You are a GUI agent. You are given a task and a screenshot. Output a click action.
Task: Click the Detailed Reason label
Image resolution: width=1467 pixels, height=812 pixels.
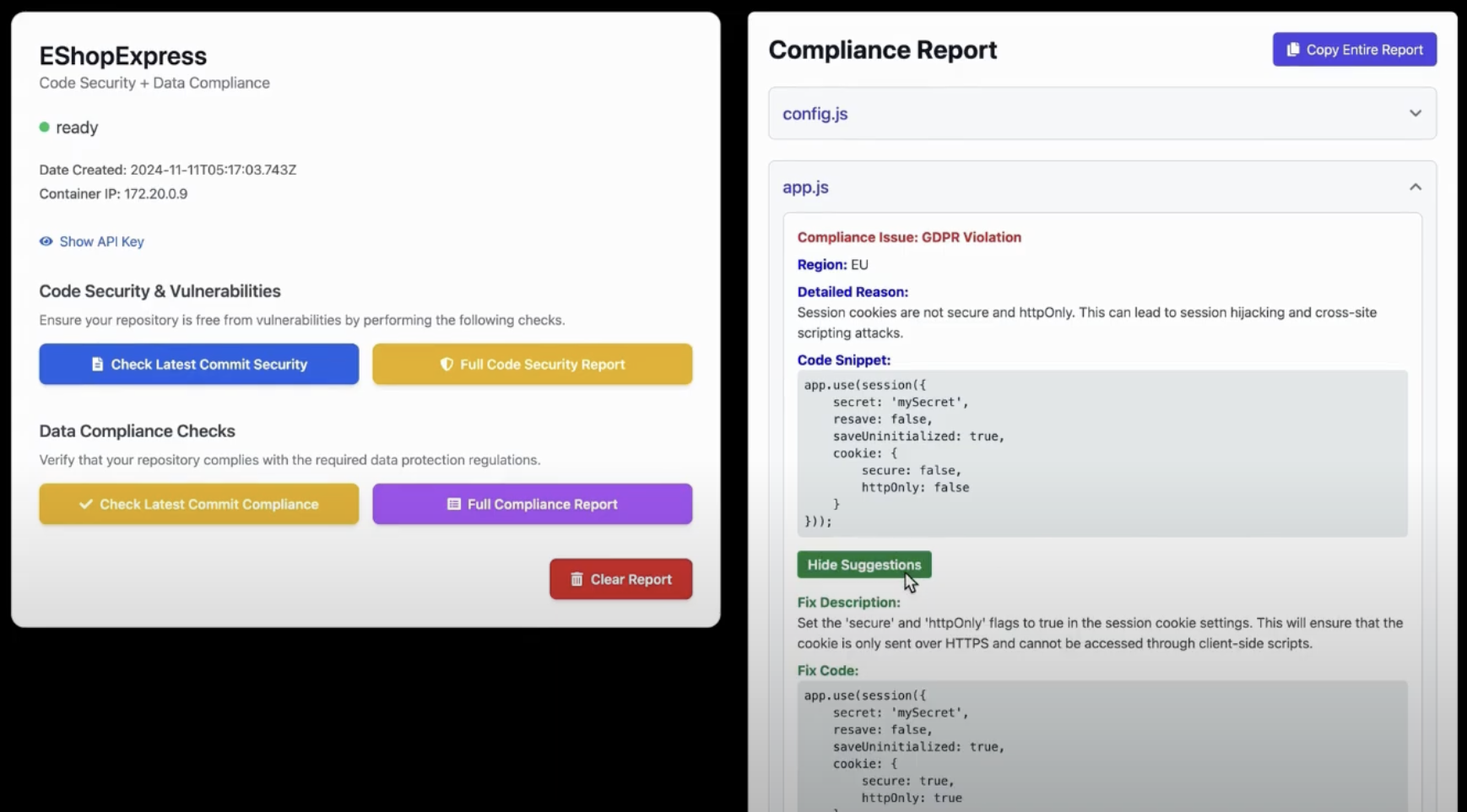click(853, 291)
